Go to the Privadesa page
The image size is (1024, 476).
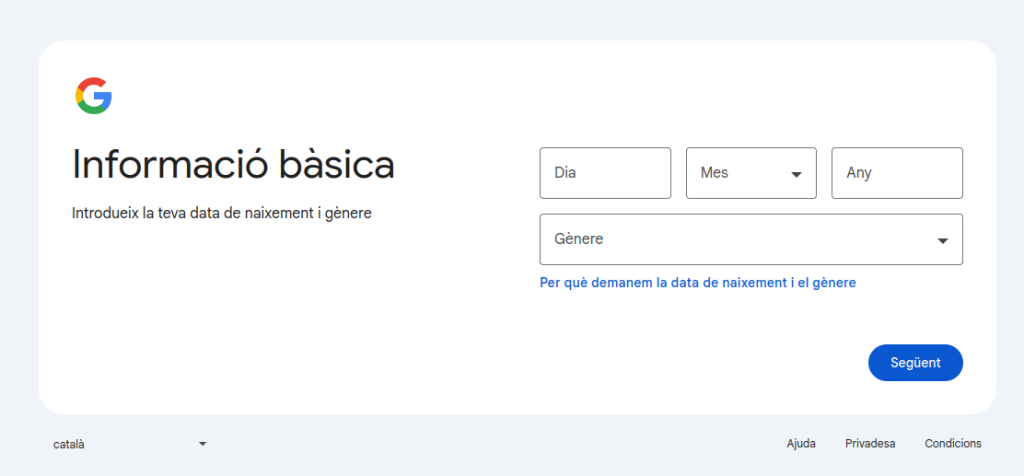pos(870,443)
